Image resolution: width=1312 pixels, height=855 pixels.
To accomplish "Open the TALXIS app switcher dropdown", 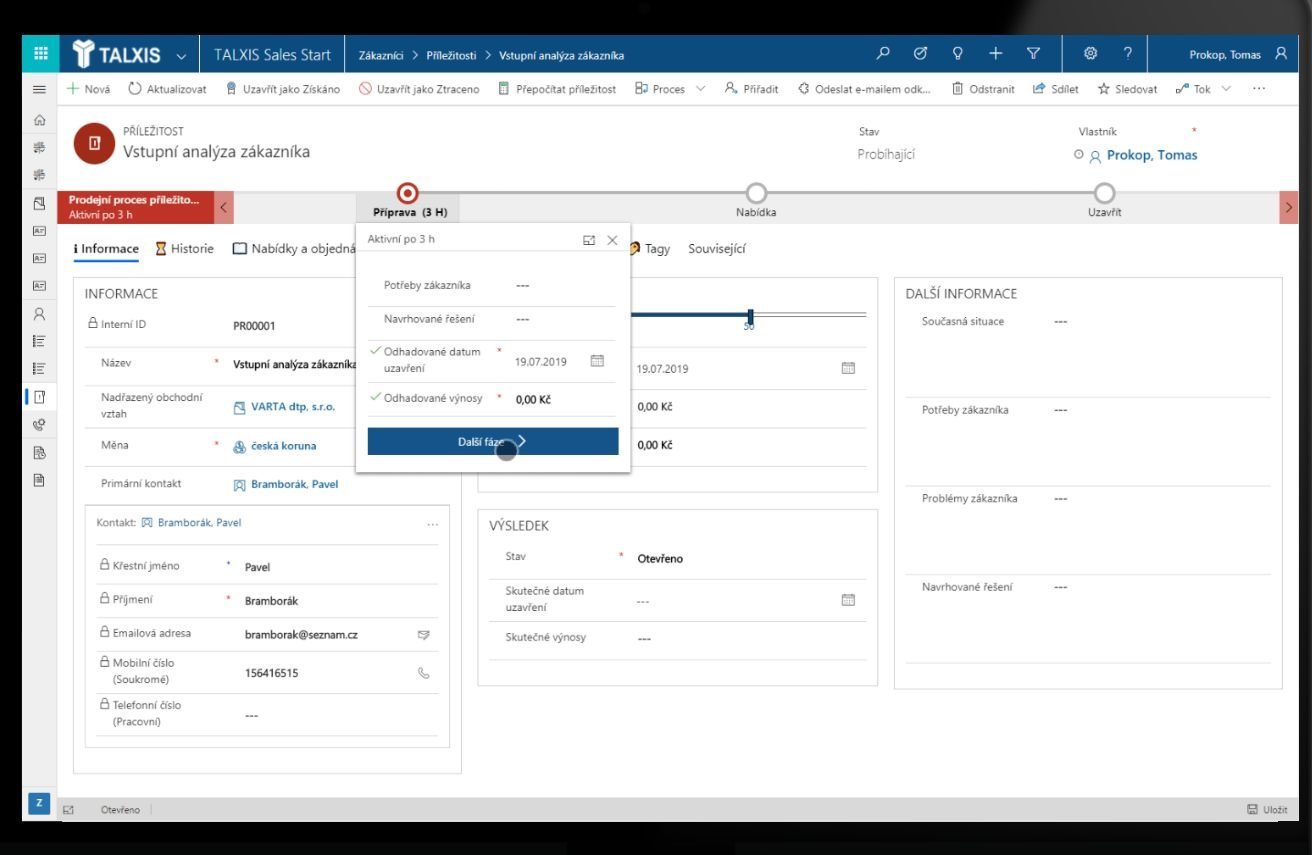I will point(181,55).
